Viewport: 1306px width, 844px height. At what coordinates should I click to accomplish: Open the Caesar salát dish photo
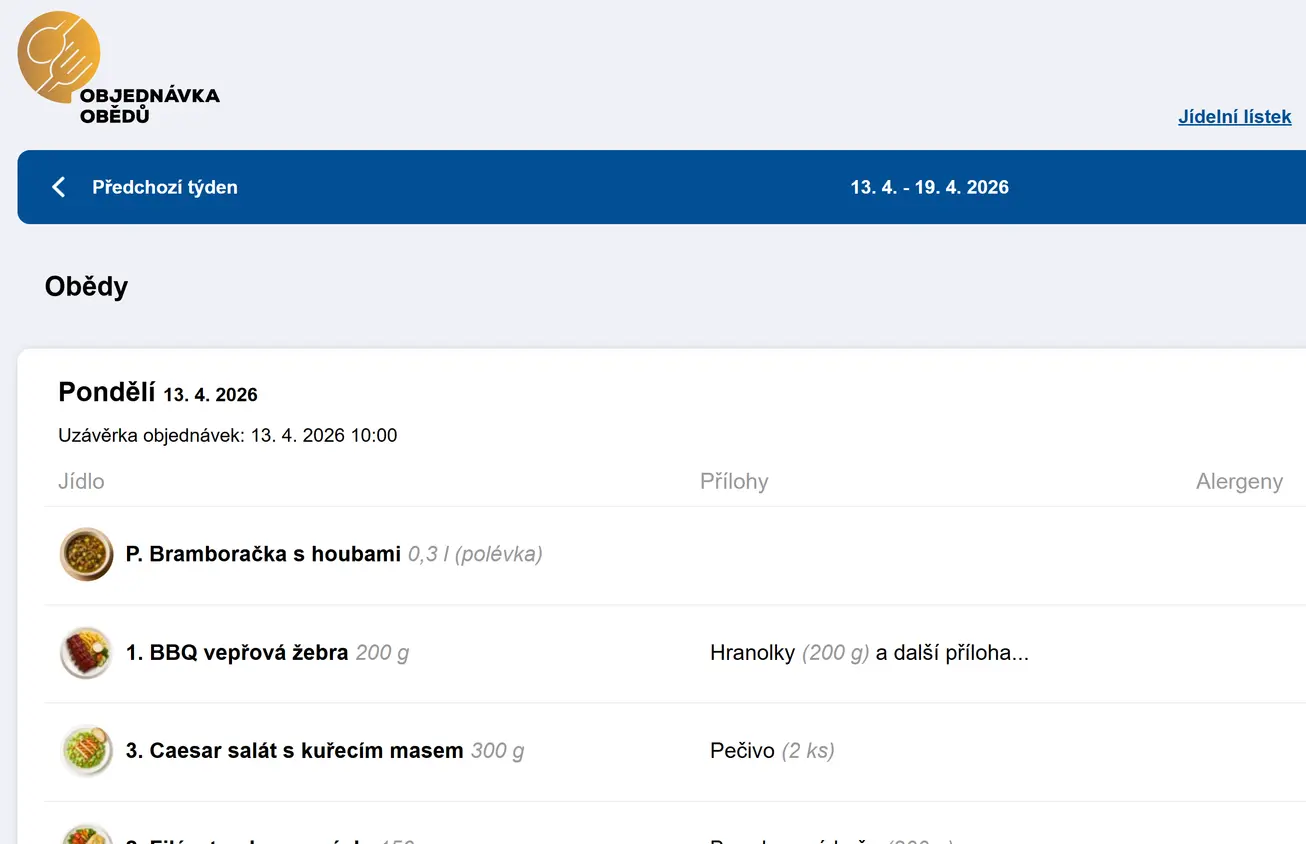[x=86, y=751]
